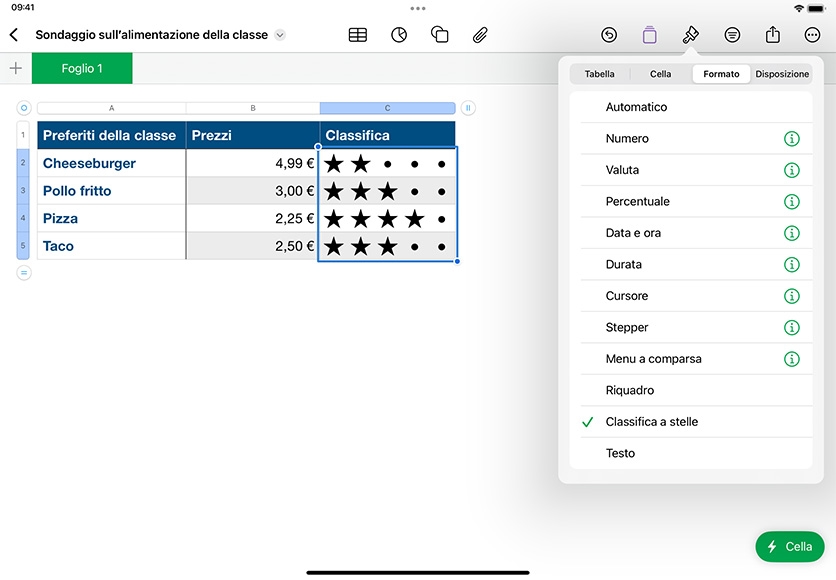This screenshot has width=836, height=580.
Task: Open Valuta format info icon
Action: point(792,170)
